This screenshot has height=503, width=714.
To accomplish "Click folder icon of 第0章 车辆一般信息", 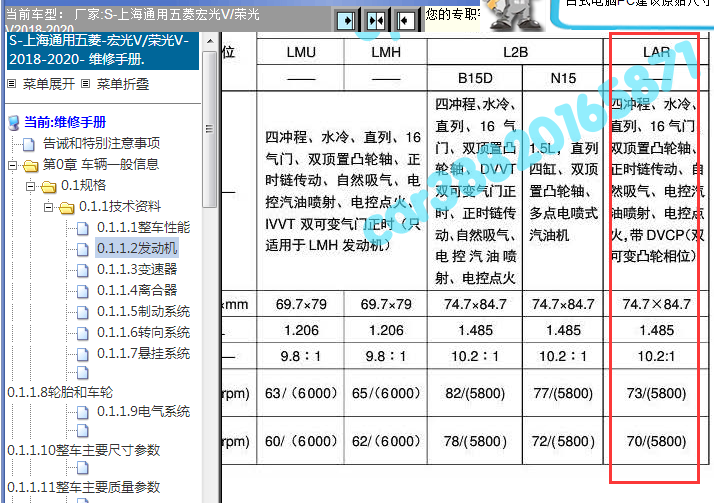I will (x=31, y=165).
